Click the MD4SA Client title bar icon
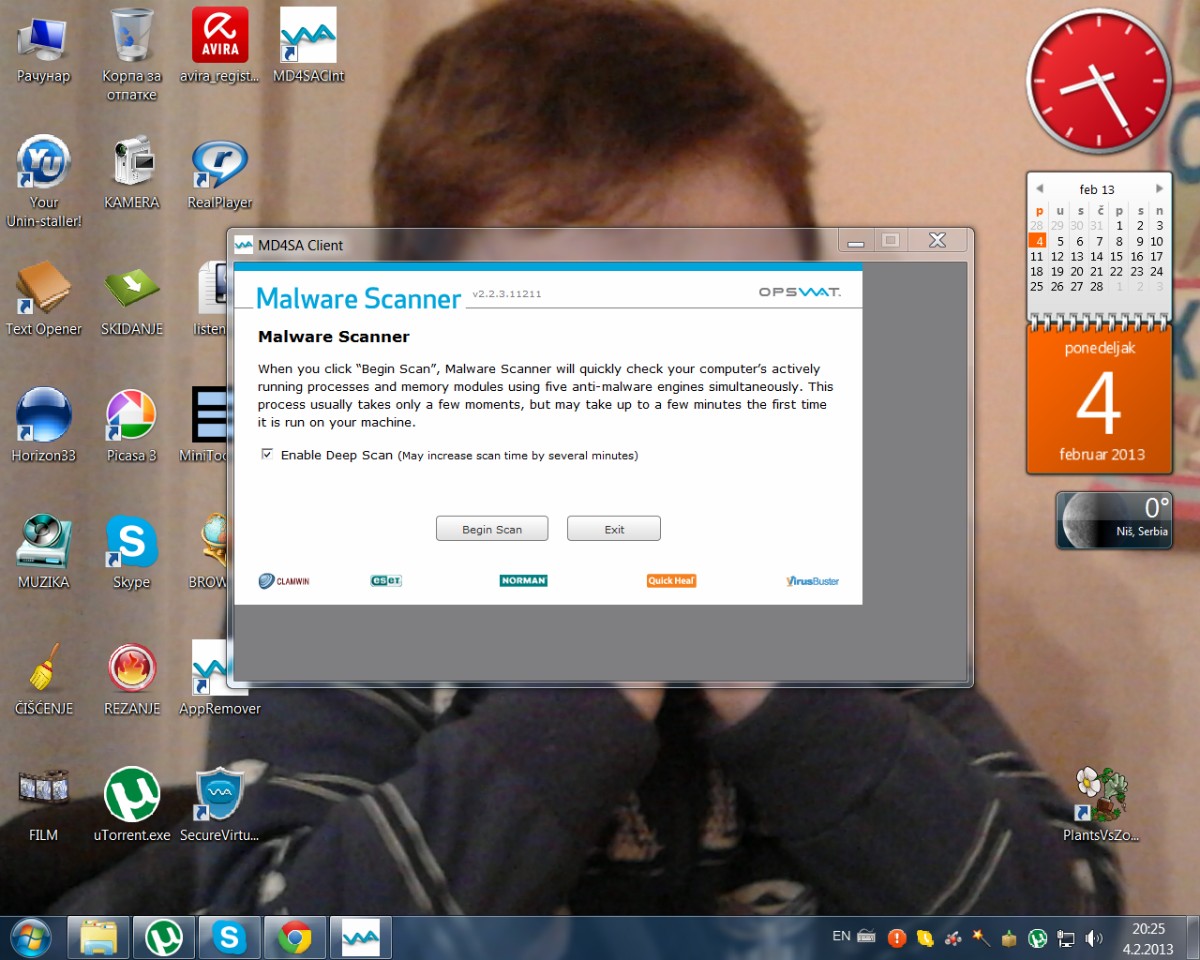 tap(243, 245)
